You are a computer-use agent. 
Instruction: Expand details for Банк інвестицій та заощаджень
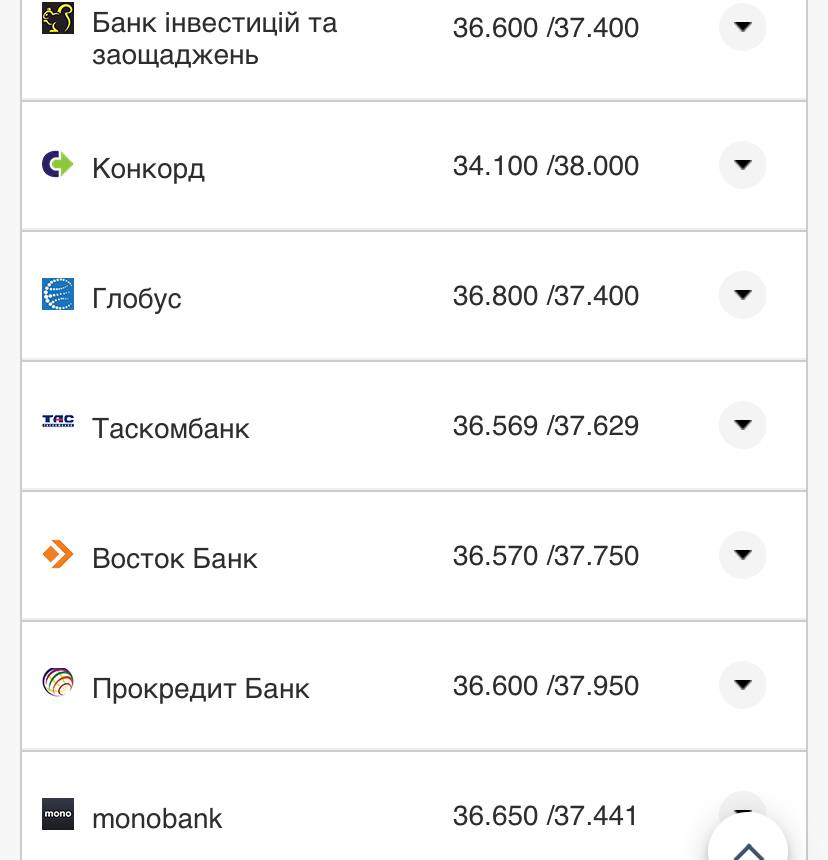click(x=742, y=28)
